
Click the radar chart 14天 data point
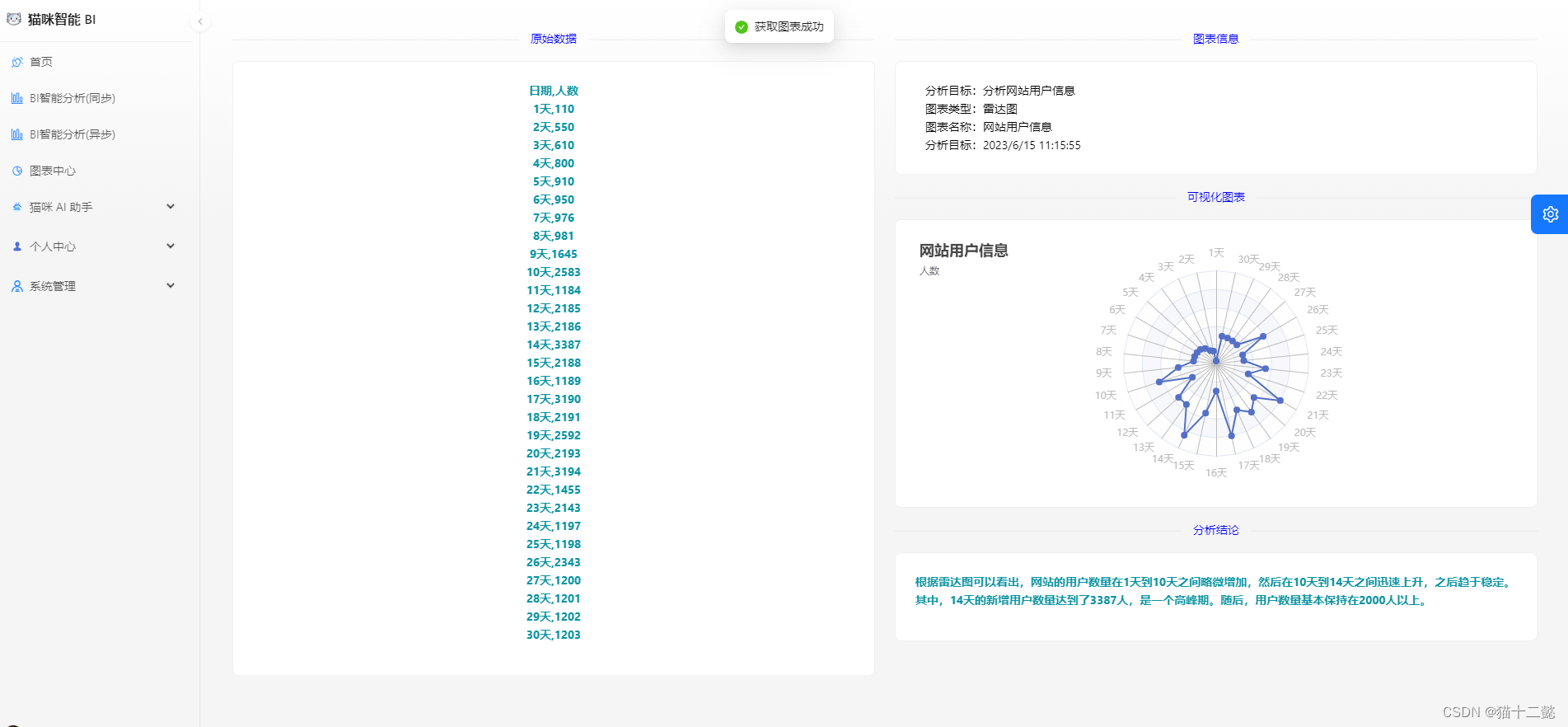tap(1184, 435)
